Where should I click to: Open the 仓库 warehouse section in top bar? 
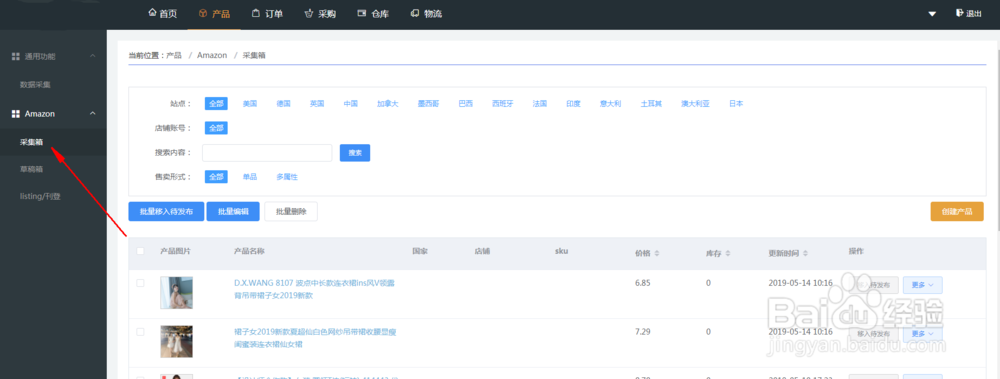click(373, 13)
